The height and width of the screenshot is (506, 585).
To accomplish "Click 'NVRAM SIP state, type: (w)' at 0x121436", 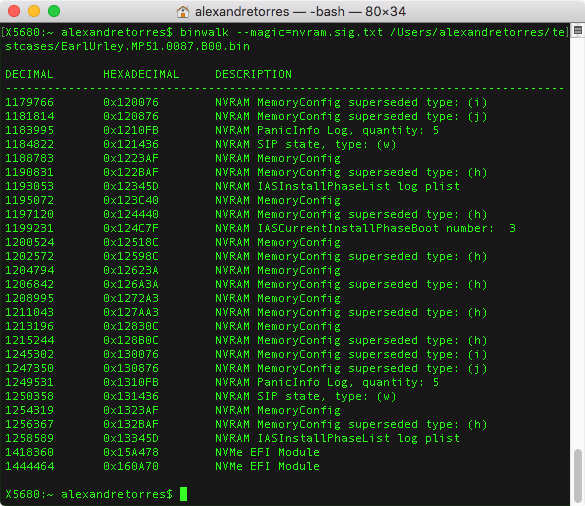I will pos(306,144).
